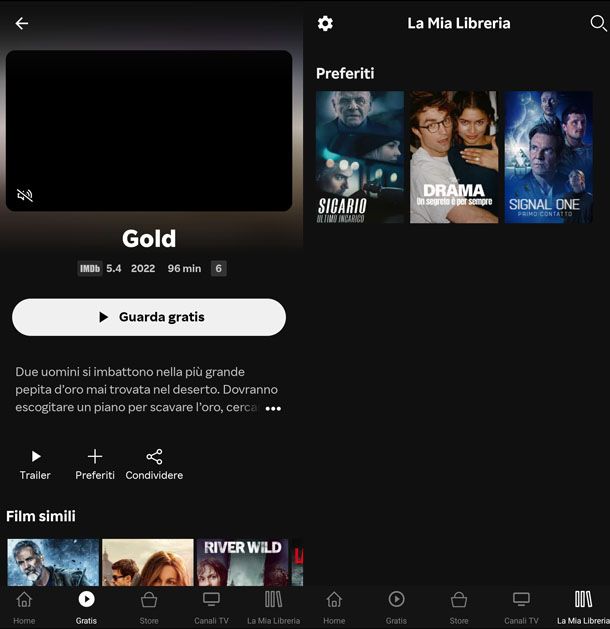Unmute the trailer preview sound
This screenshot has height=629, width=610.
click(24, 195)
